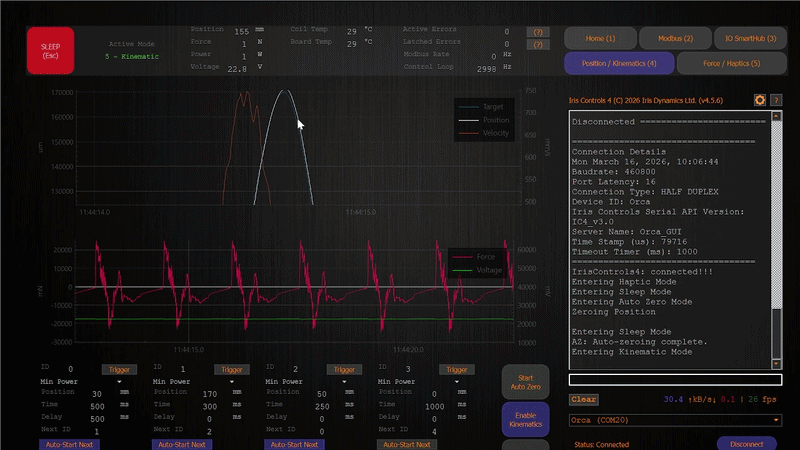Viewport: 800px width, 450px height.
Task: Open settings with the orange gear icon
Action: tap(759, 100)
